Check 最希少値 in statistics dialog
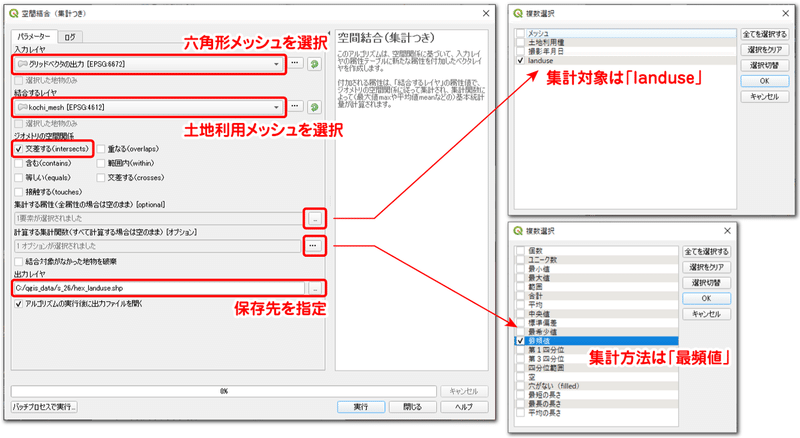 pos(520,332)
